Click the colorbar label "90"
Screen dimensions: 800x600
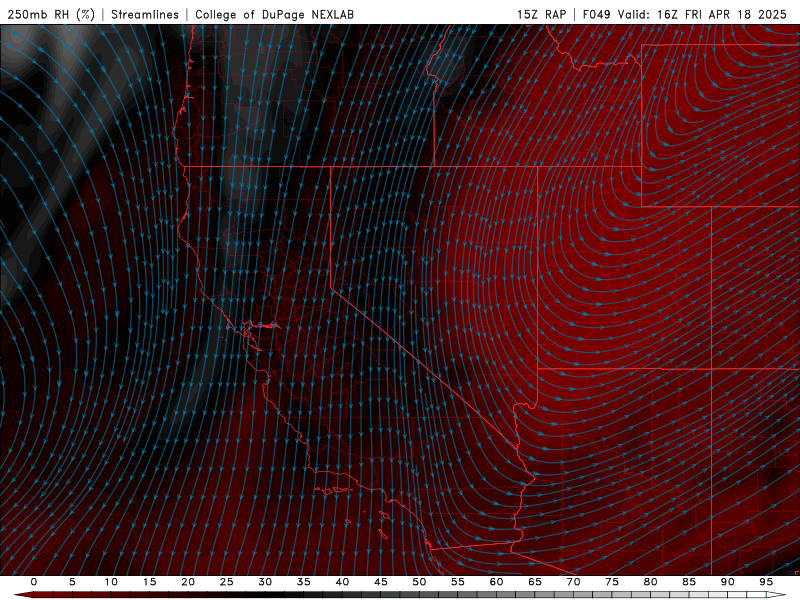click(727, 582)
